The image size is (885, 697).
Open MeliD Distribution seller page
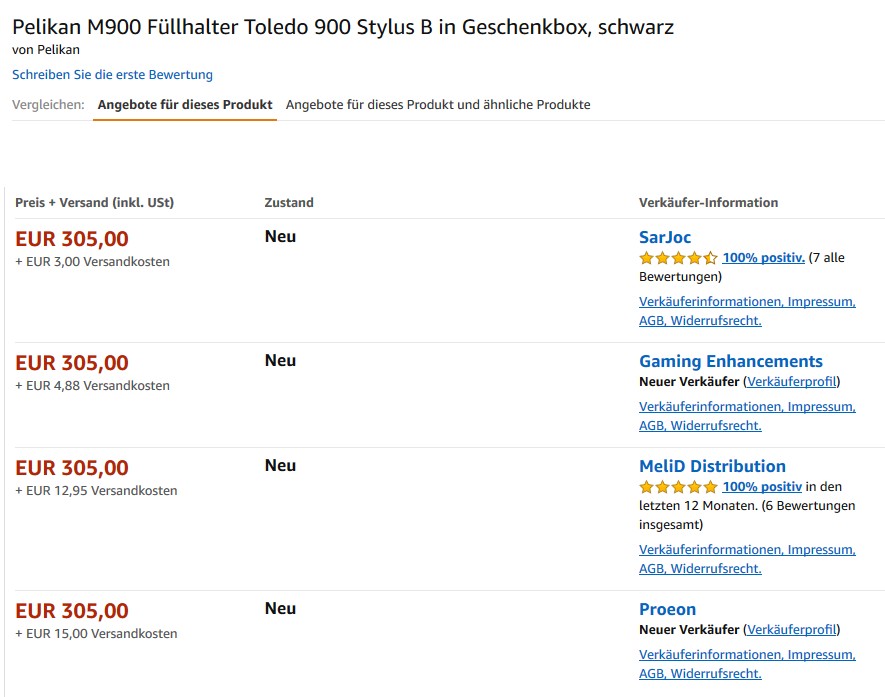pyautogui.click(x=712, y=466)
